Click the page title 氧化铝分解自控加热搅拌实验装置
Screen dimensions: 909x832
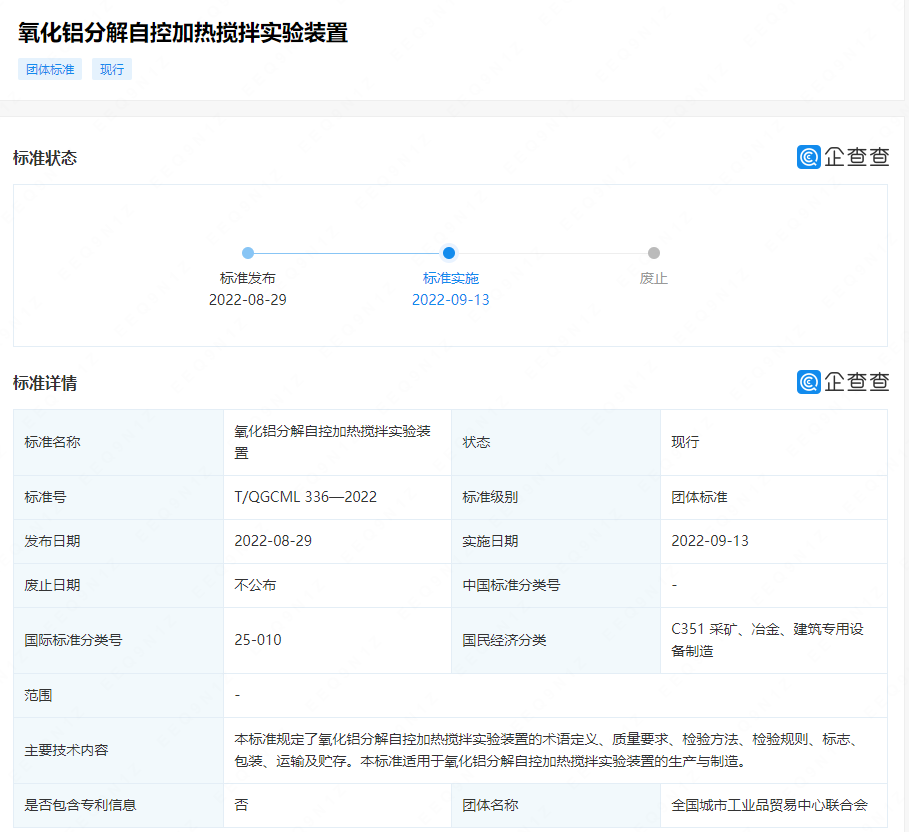click(x=183, y=32)
